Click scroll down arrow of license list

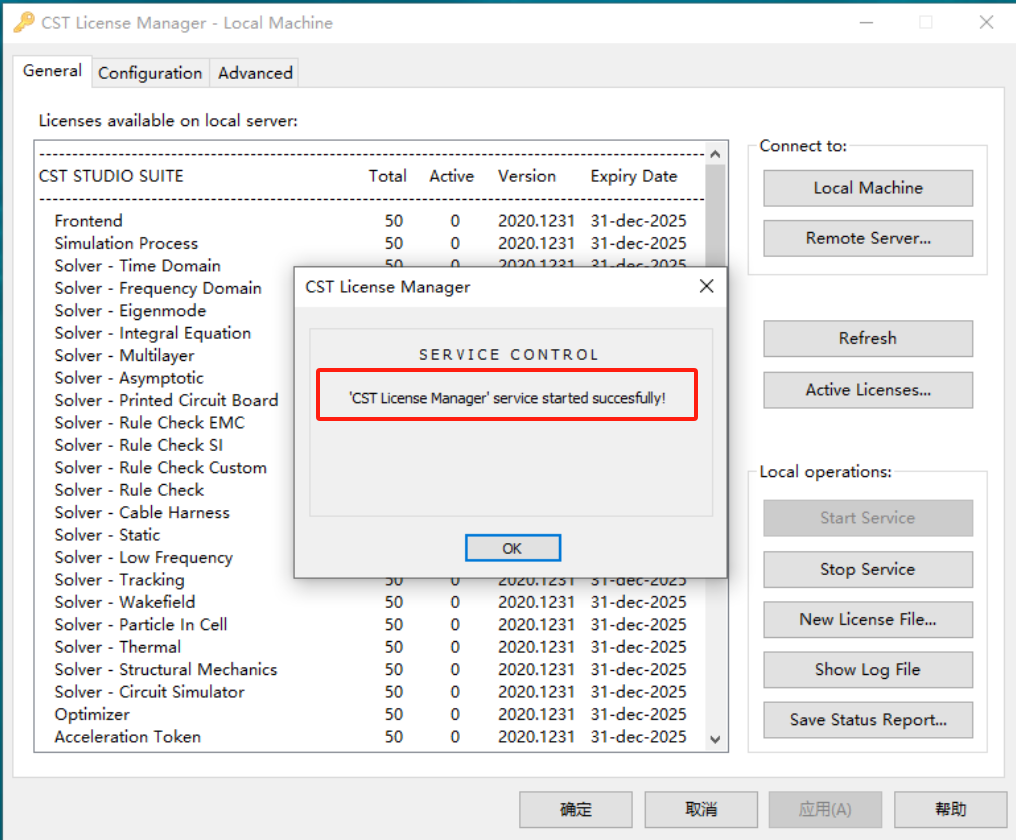pyautogui.click(x=715, y=740)
